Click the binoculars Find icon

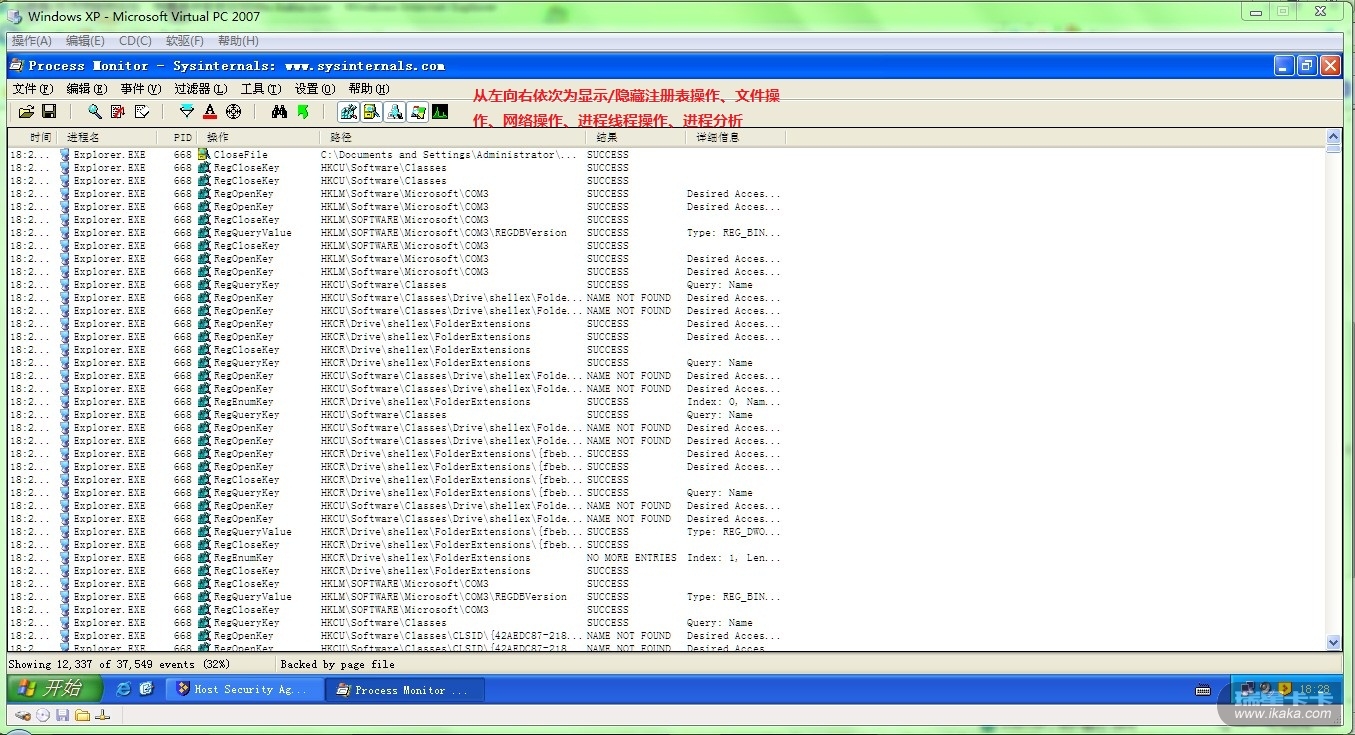(x=280, y=112)
